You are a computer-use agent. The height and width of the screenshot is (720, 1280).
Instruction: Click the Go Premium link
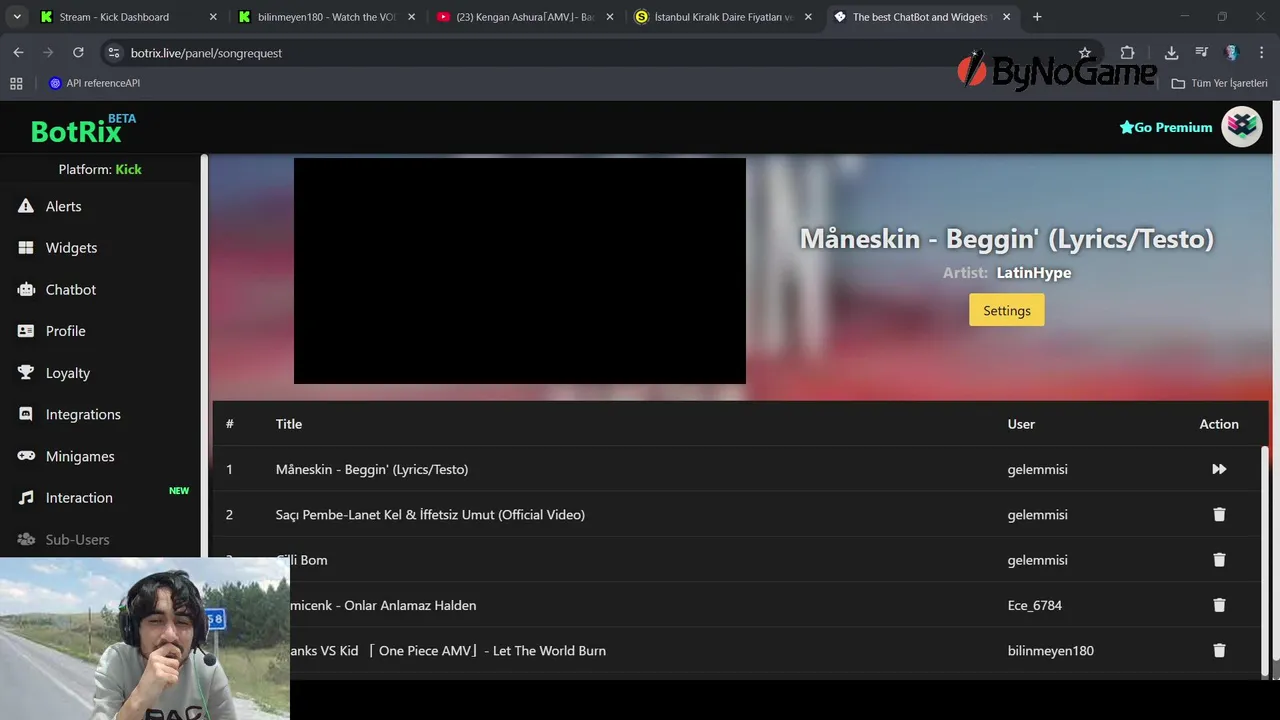[1166, 127]
